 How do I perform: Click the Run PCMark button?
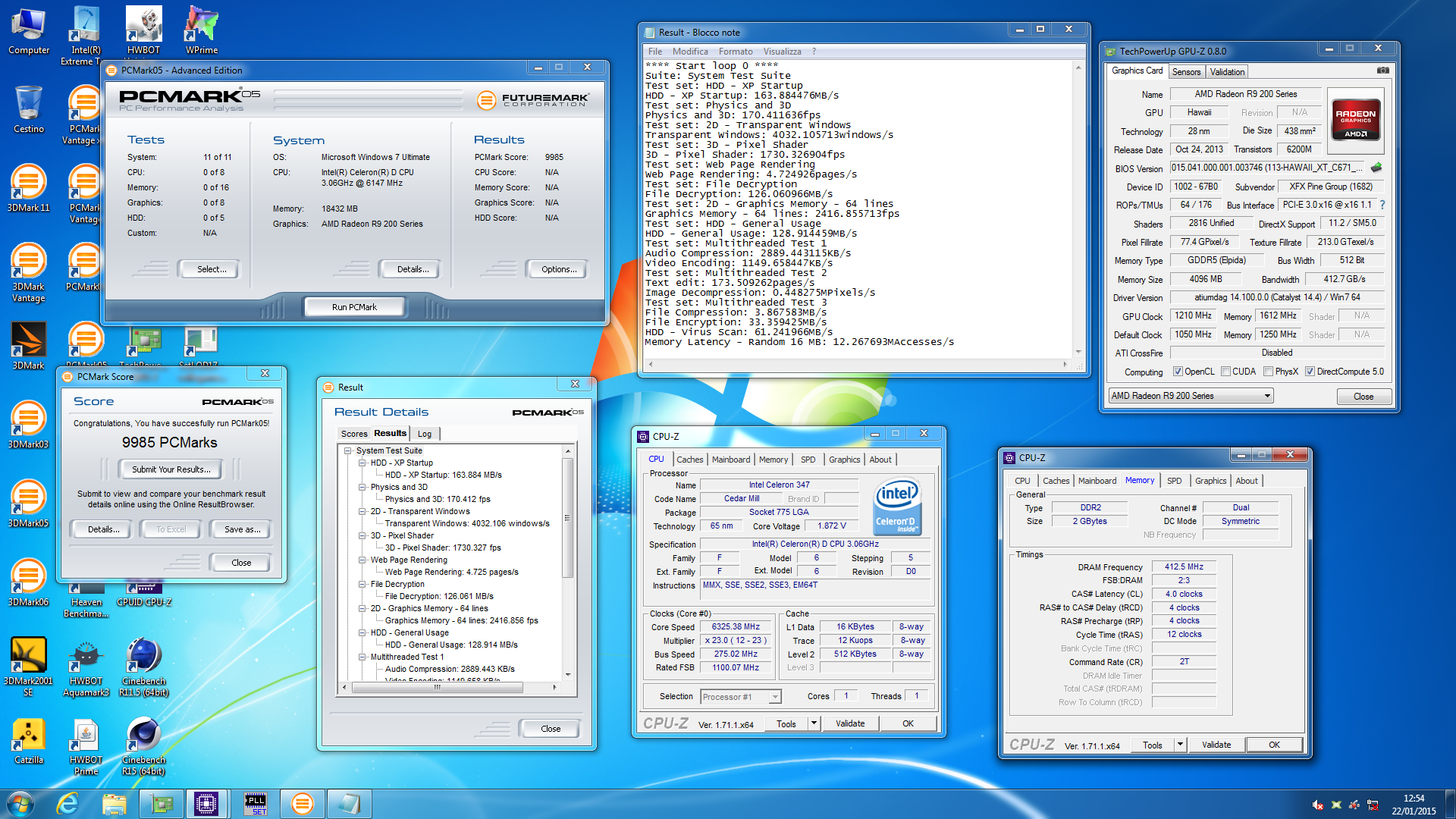coord(354,307)
